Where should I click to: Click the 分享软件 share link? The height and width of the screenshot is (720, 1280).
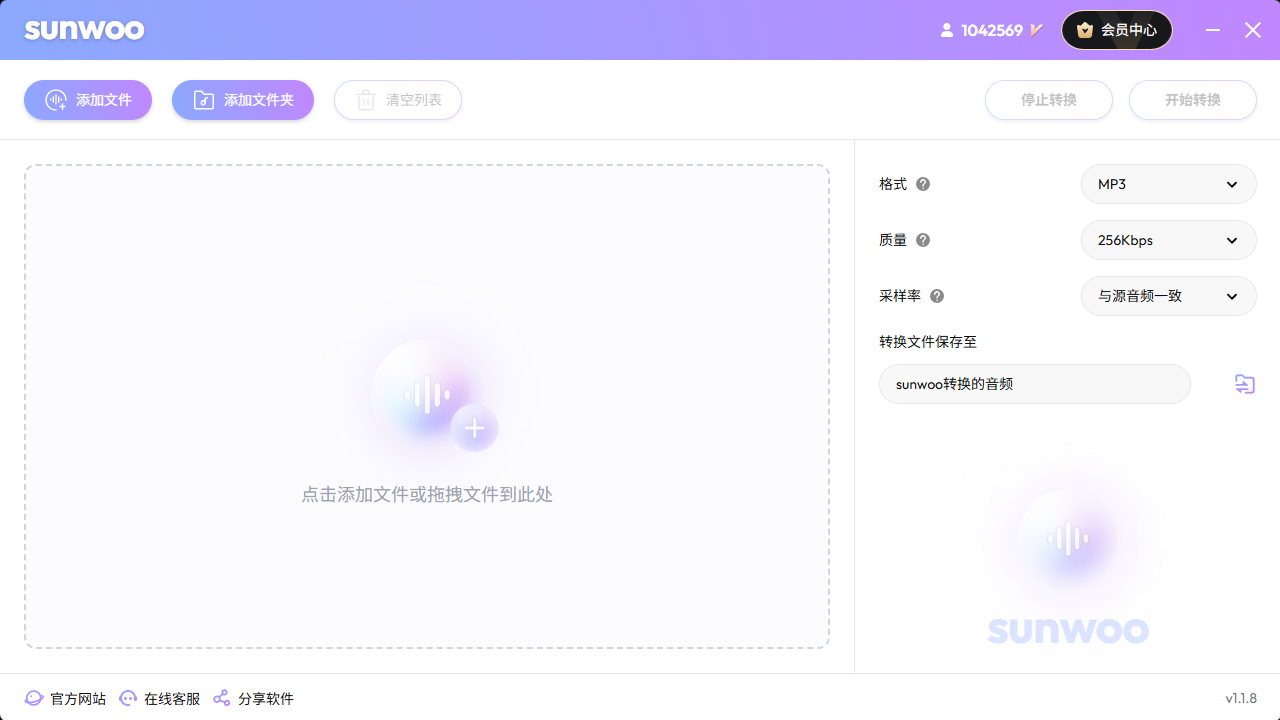[253, 698]
